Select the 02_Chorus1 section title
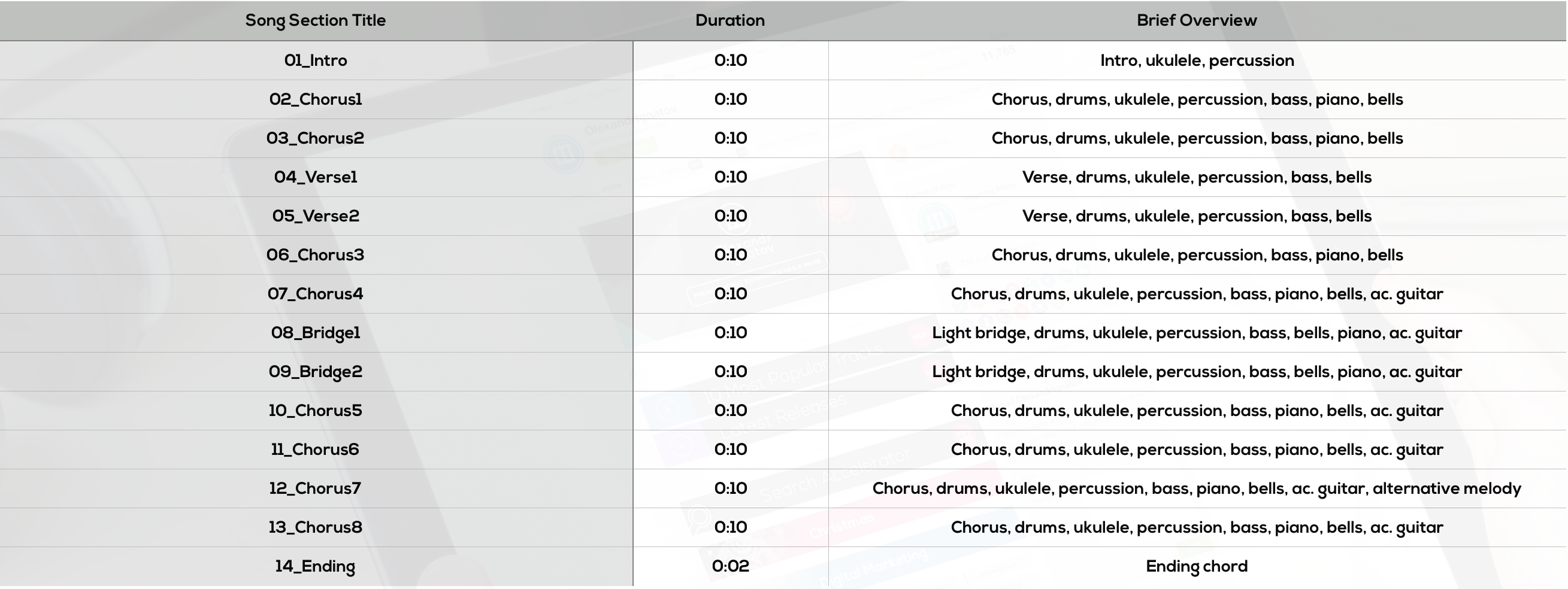This screenshot has width=1568, height=589. [315, 99]
